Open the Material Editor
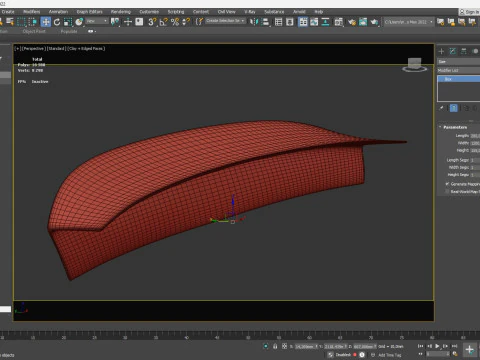The width and height of the screenshot is (480, 360). point(339,22)
